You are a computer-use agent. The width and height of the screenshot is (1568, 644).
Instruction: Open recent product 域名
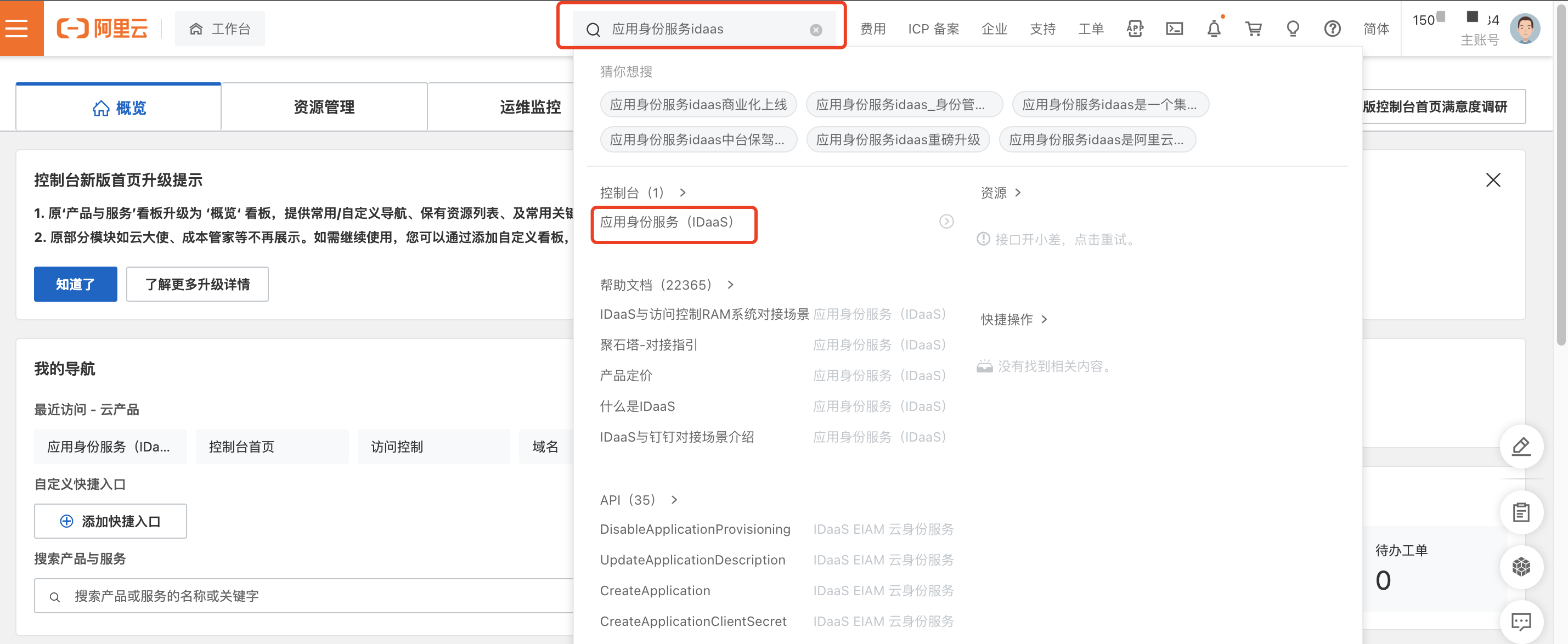point(546,447)
